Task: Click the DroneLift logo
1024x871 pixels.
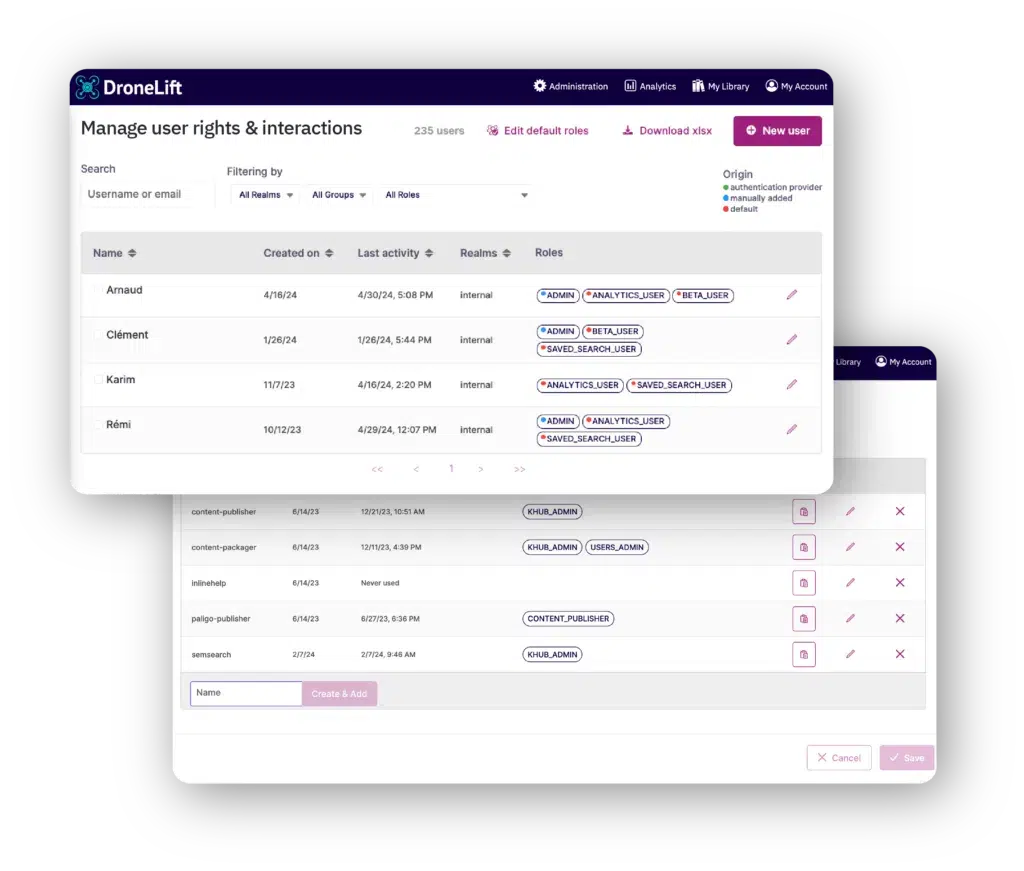Action: [x=129, y=88]
